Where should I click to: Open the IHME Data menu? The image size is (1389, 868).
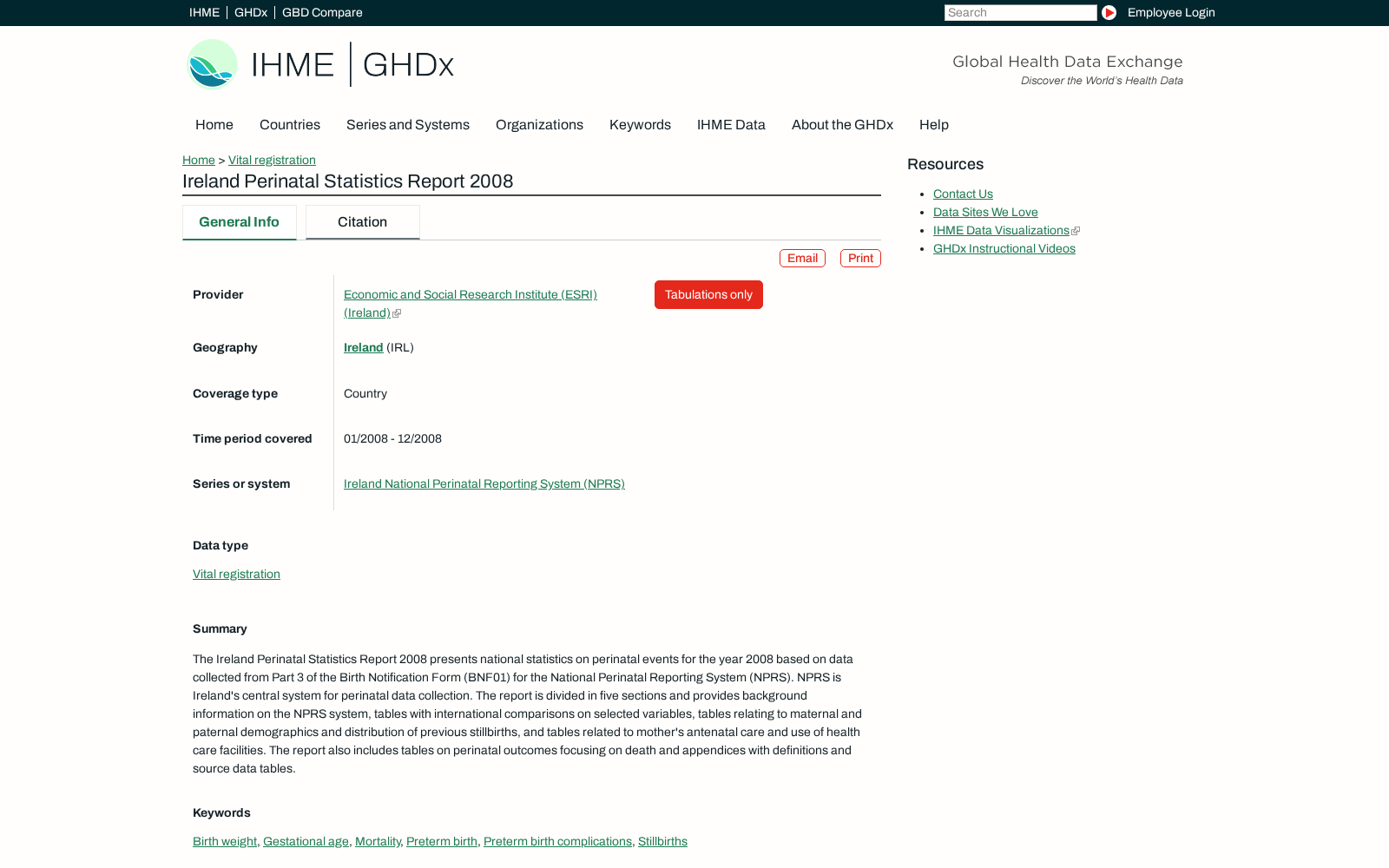pyautogui.click(x=731, y=124)
